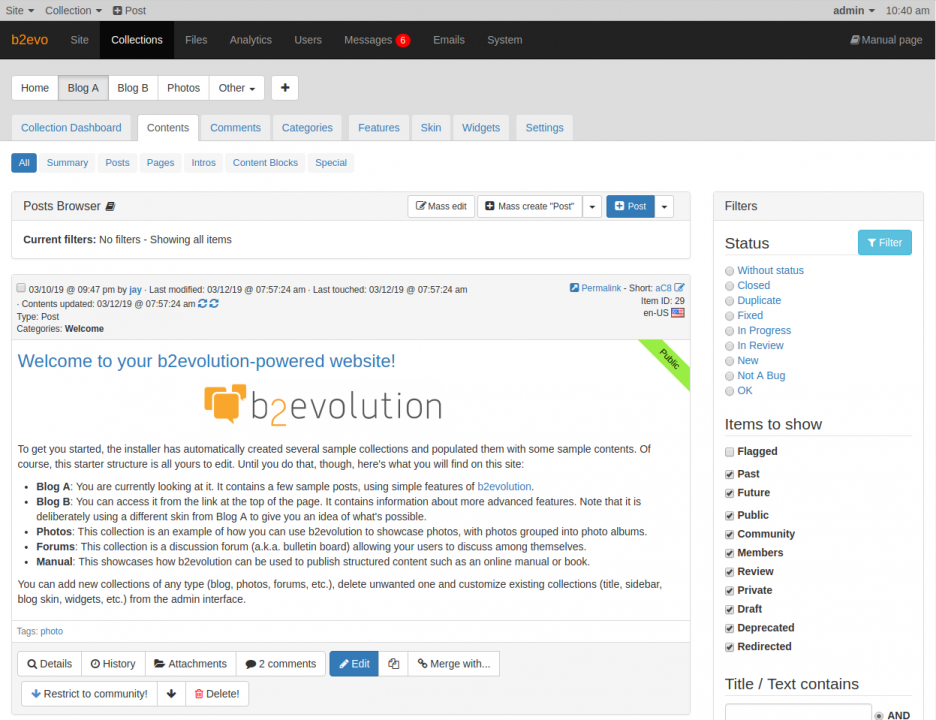Screen dimensions: 936x720
Task: Open dropdown arrow beside blue Post button
Action: click(664, 207)
